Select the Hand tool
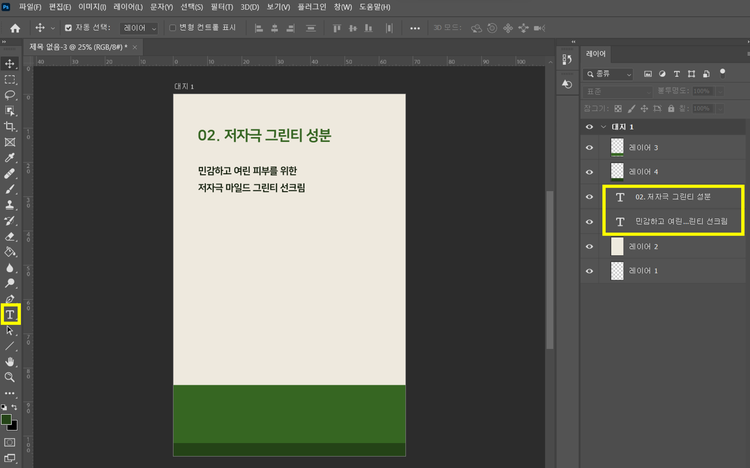This screenshot has width=750, height=468. 10,361
